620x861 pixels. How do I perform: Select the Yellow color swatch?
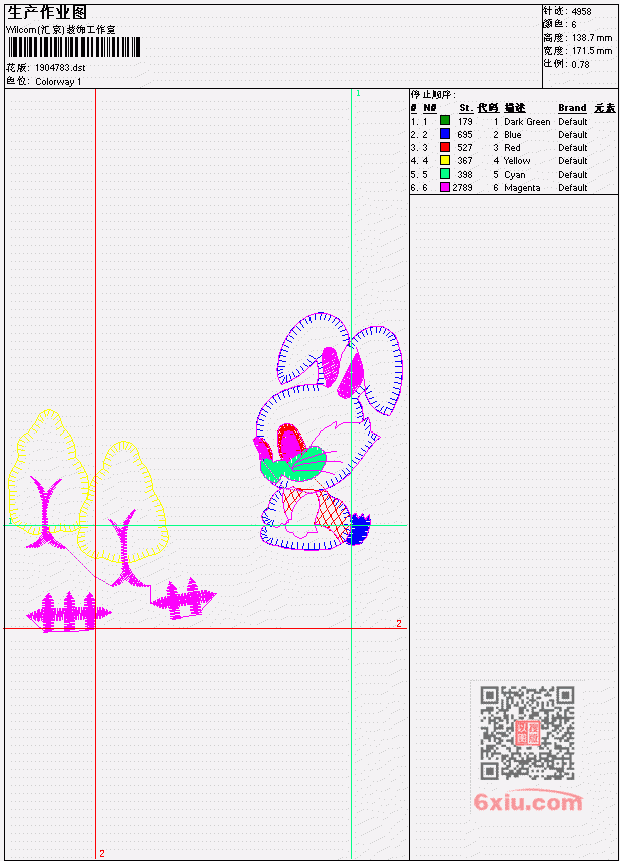pyautogui.click(x=445, y=160)
